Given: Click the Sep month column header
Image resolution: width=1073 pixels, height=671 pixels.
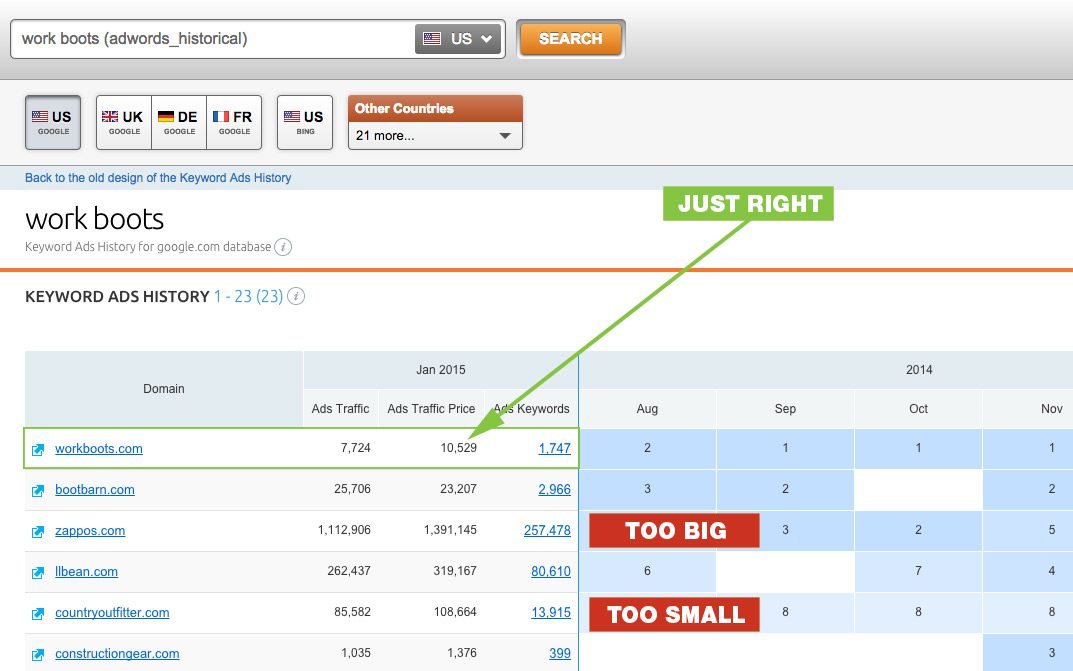Looking at the screenshot, I should [785, 409].
